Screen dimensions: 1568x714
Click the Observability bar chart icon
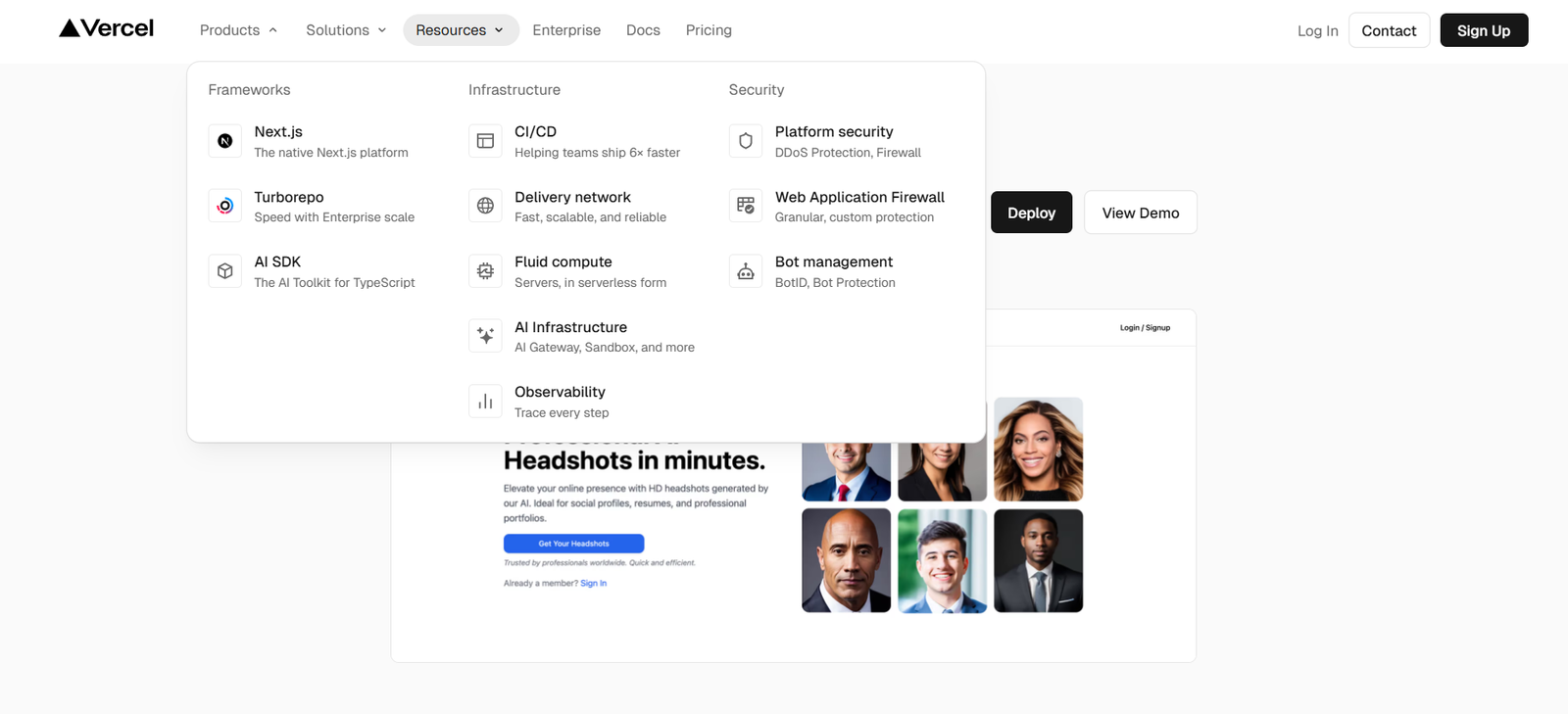pyautogui.click(x=485, y=402)
